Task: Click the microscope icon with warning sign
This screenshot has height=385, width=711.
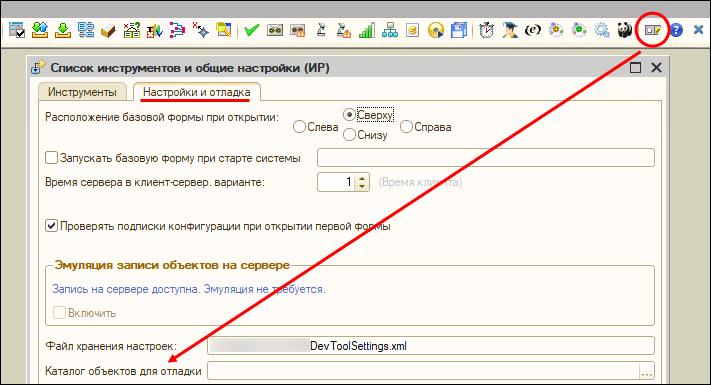Action: tap(344, 30)
